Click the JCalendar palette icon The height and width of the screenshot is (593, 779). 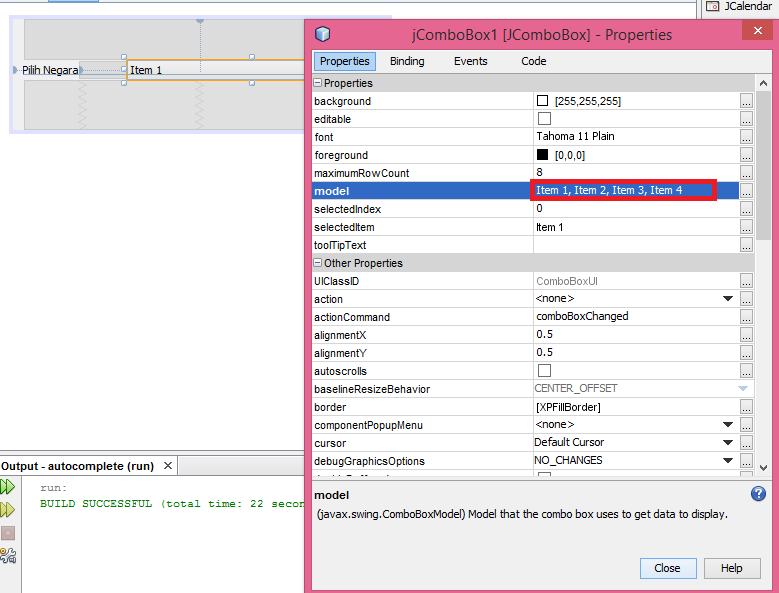tap(712, 6)
